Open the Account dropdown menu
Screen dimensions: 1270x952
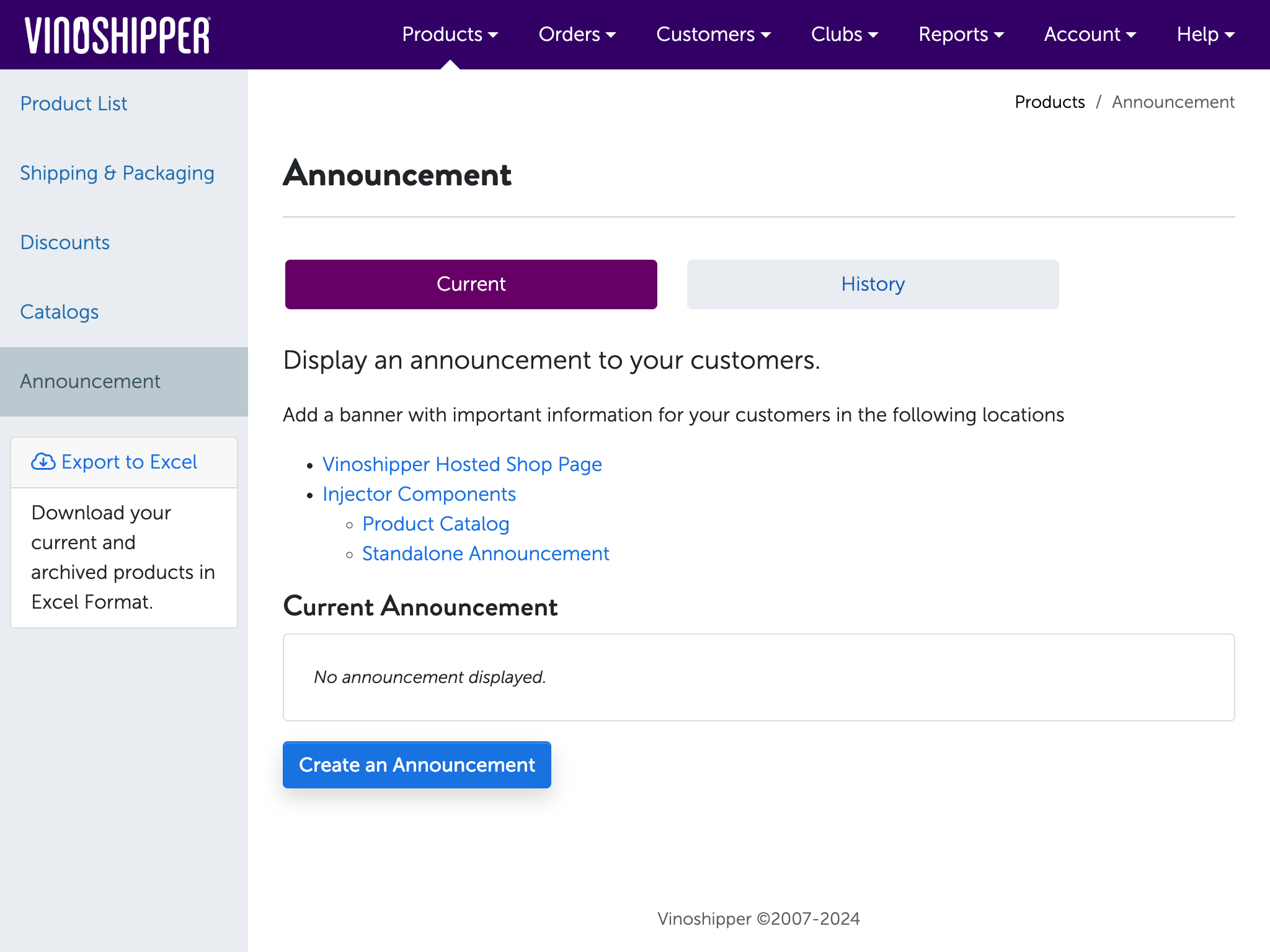point(1089,35)
